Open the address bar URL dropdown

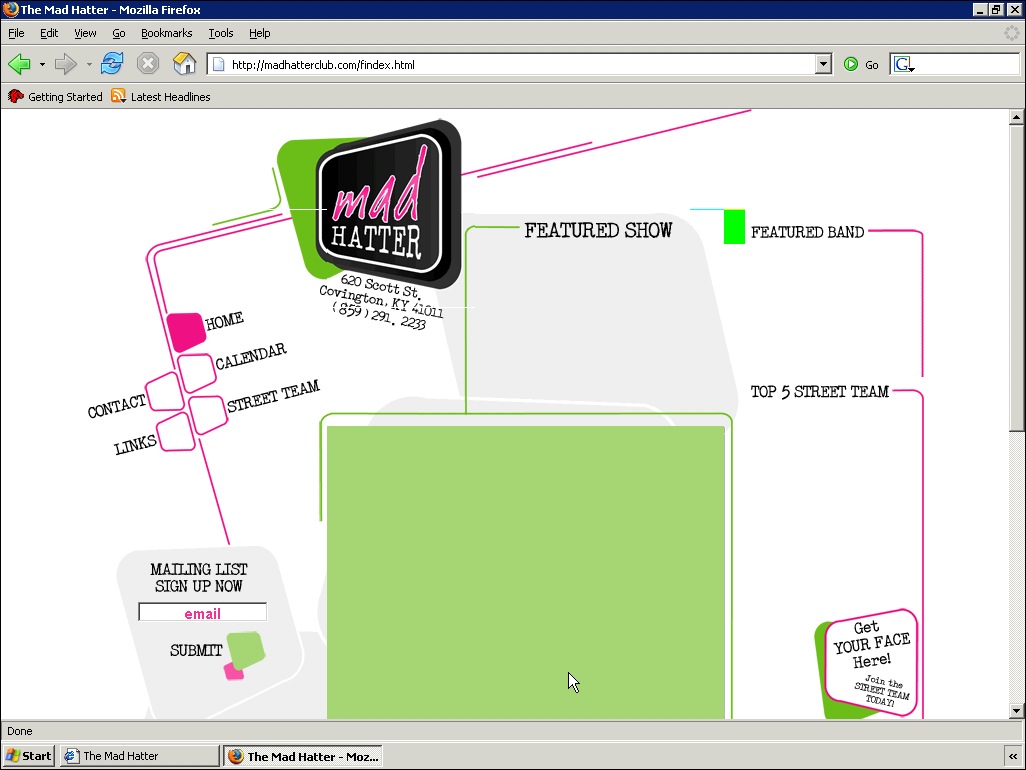tap(824, 64)
